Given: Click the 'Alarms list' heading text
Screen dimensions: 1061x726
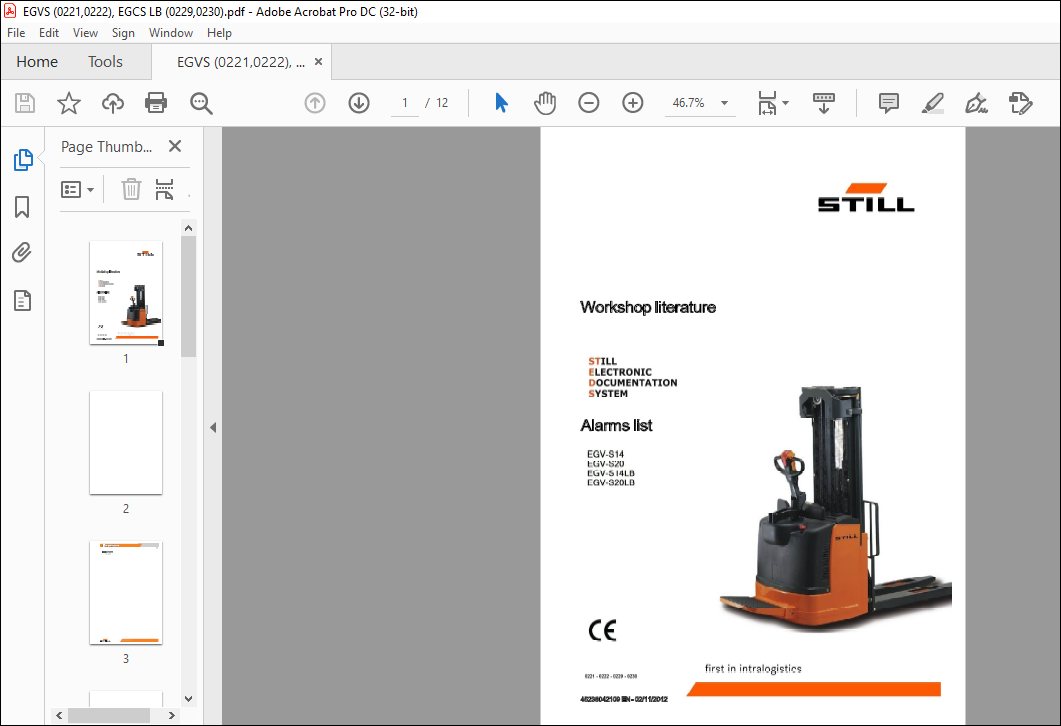Looking at the screenshot, I should (x=616, y=426).
